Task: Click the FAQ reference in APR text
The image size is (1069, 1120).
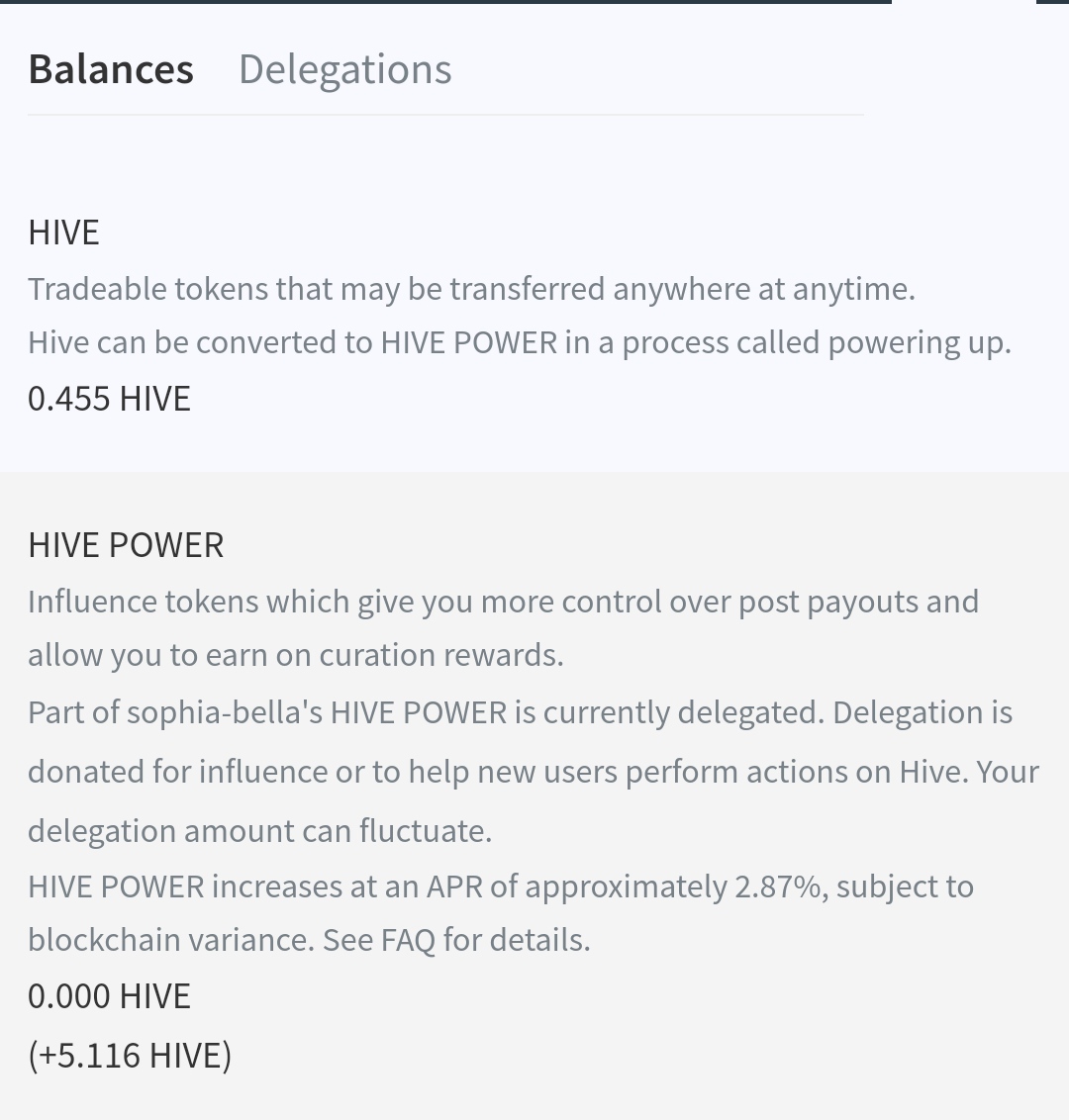Action: point(408,940)
